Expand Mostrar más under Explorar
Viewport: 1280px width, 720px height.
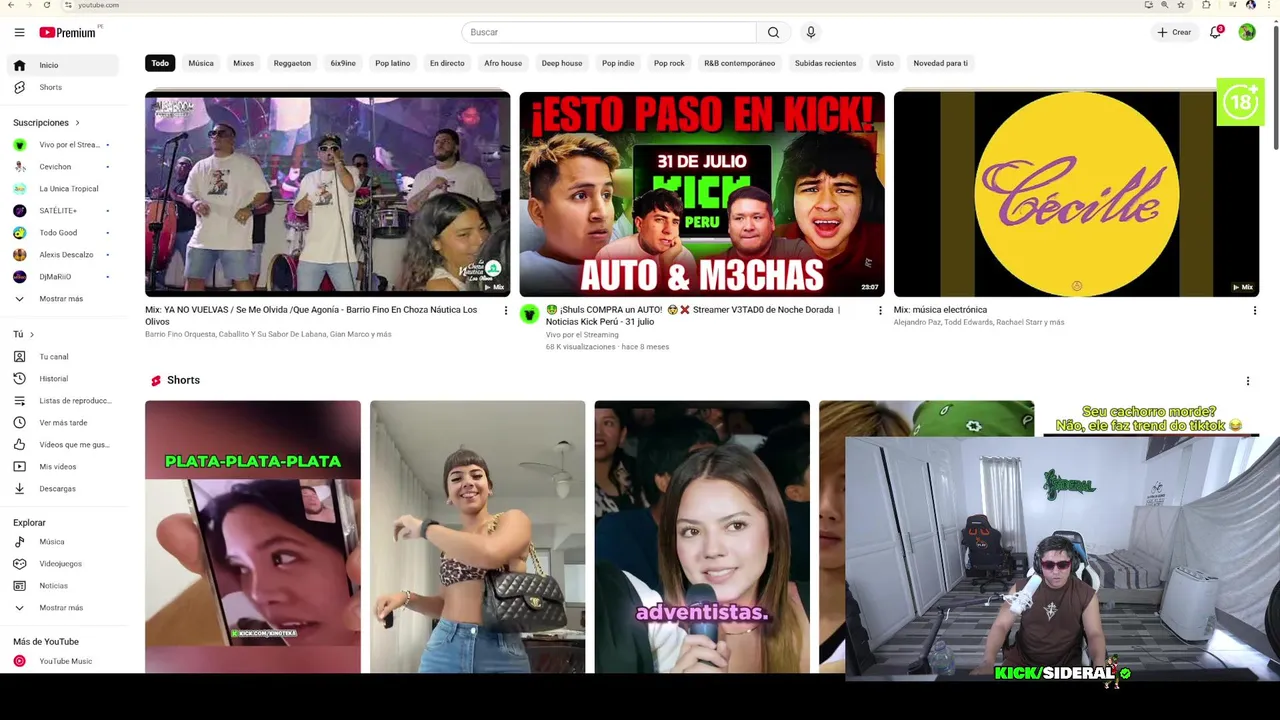click(62, 607)
